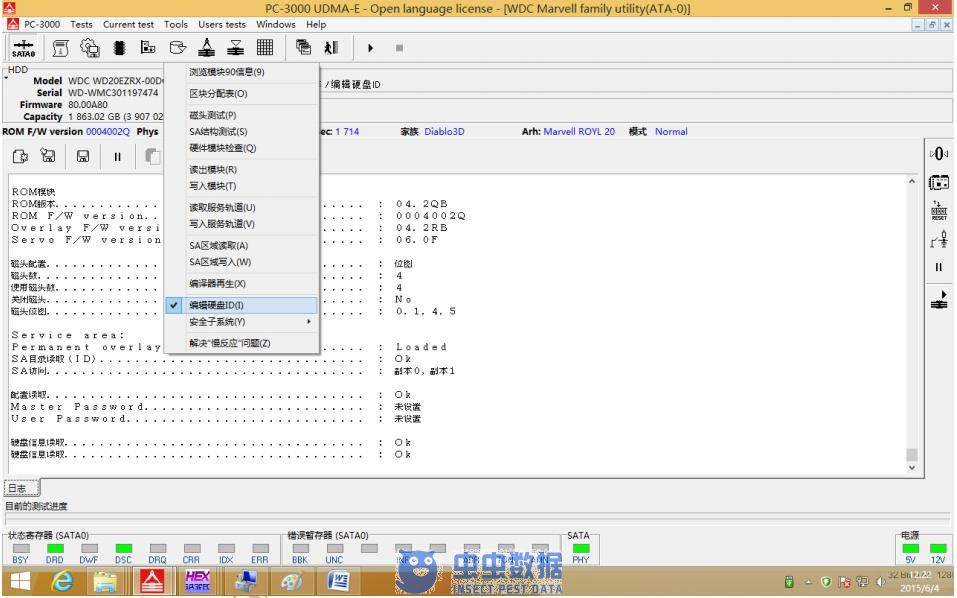The width and height of the screenshot is (957, 598).
Task: Choose 写入服务轨道(V) from the menu
Action: click(x=242, y=224)
